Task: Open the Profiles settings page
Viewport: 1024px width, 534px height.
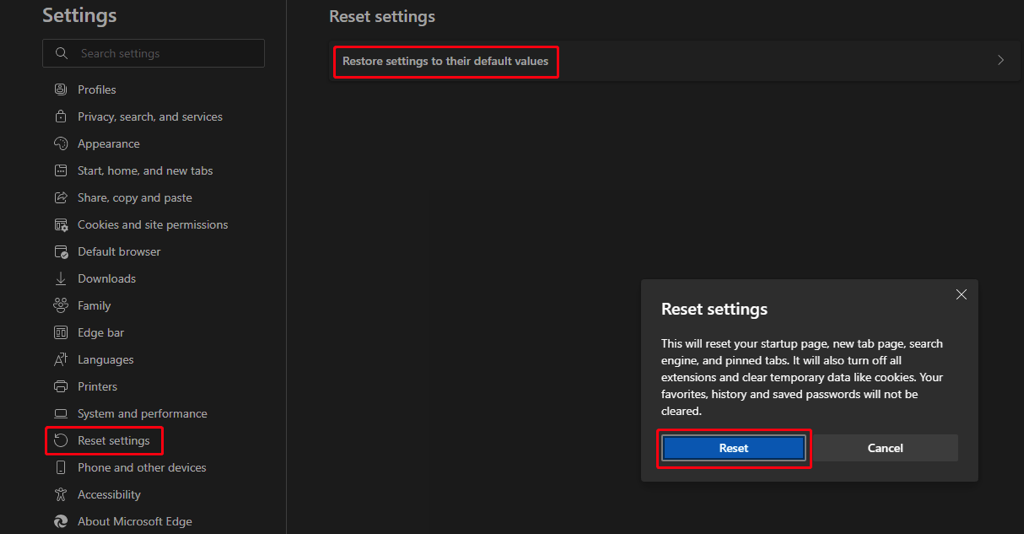Action: (x=97, y=89)
